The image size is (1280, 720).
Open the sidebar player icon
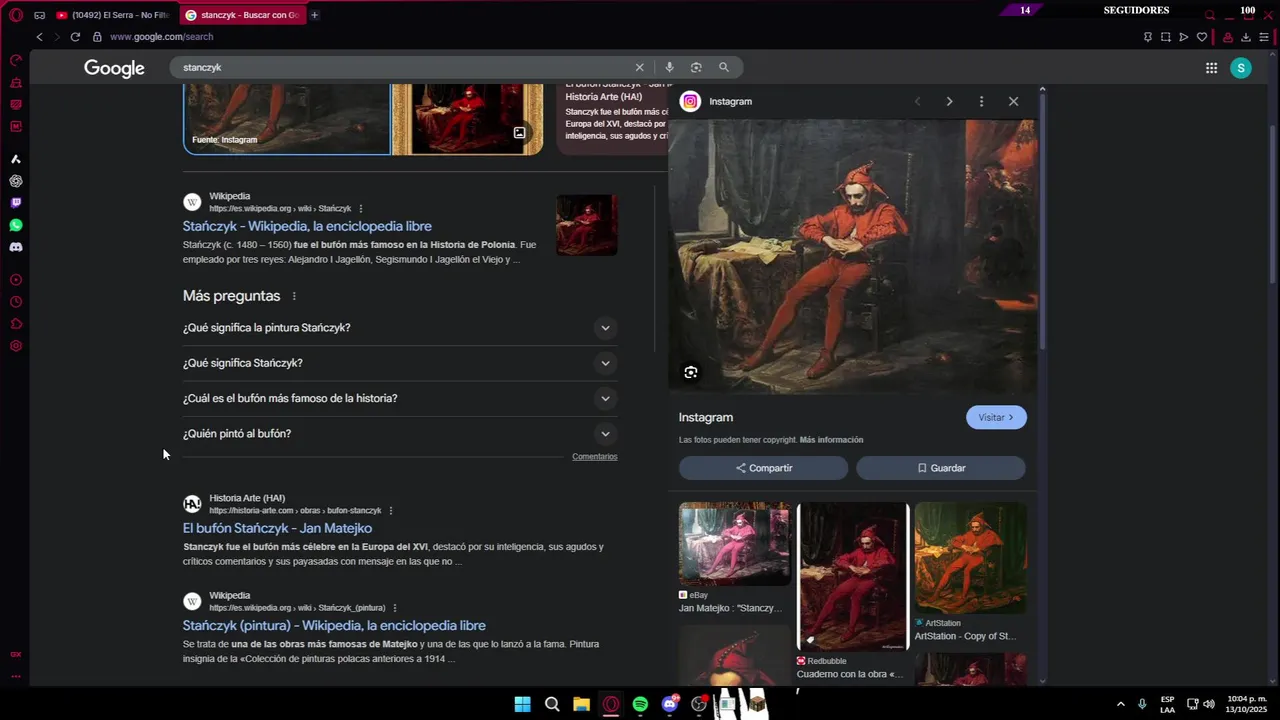[x=16, y=280]
